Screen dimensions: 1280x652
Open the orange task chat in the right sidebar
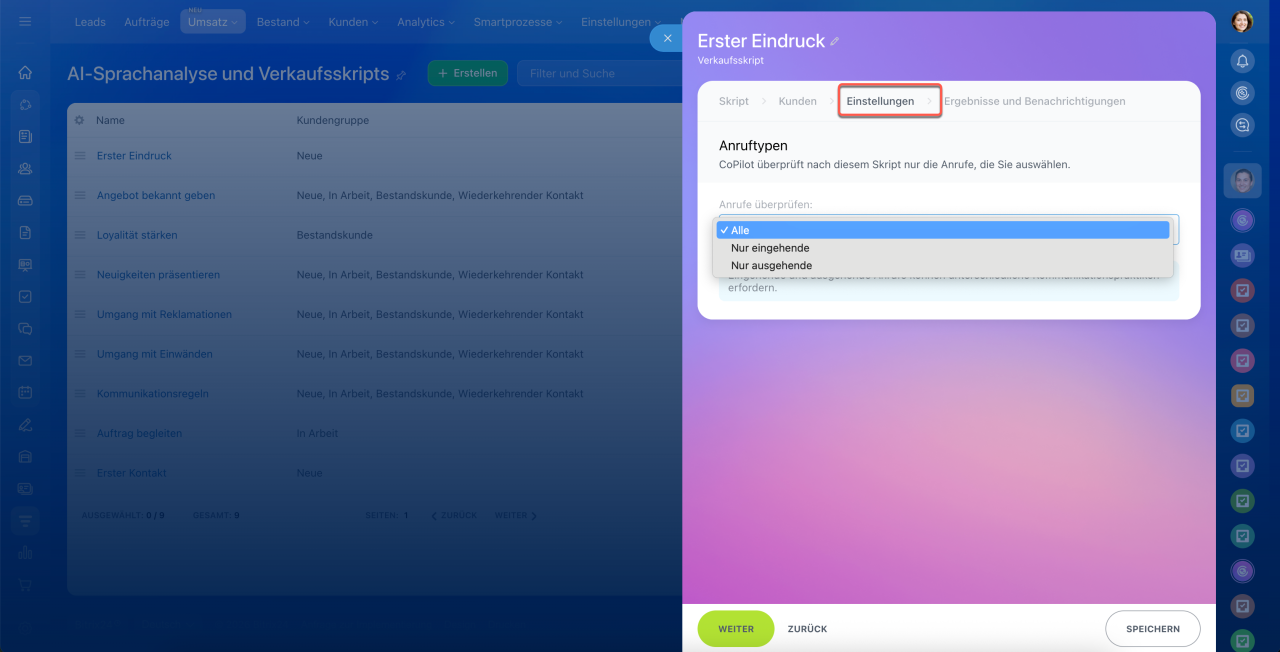pos(1242,396)
